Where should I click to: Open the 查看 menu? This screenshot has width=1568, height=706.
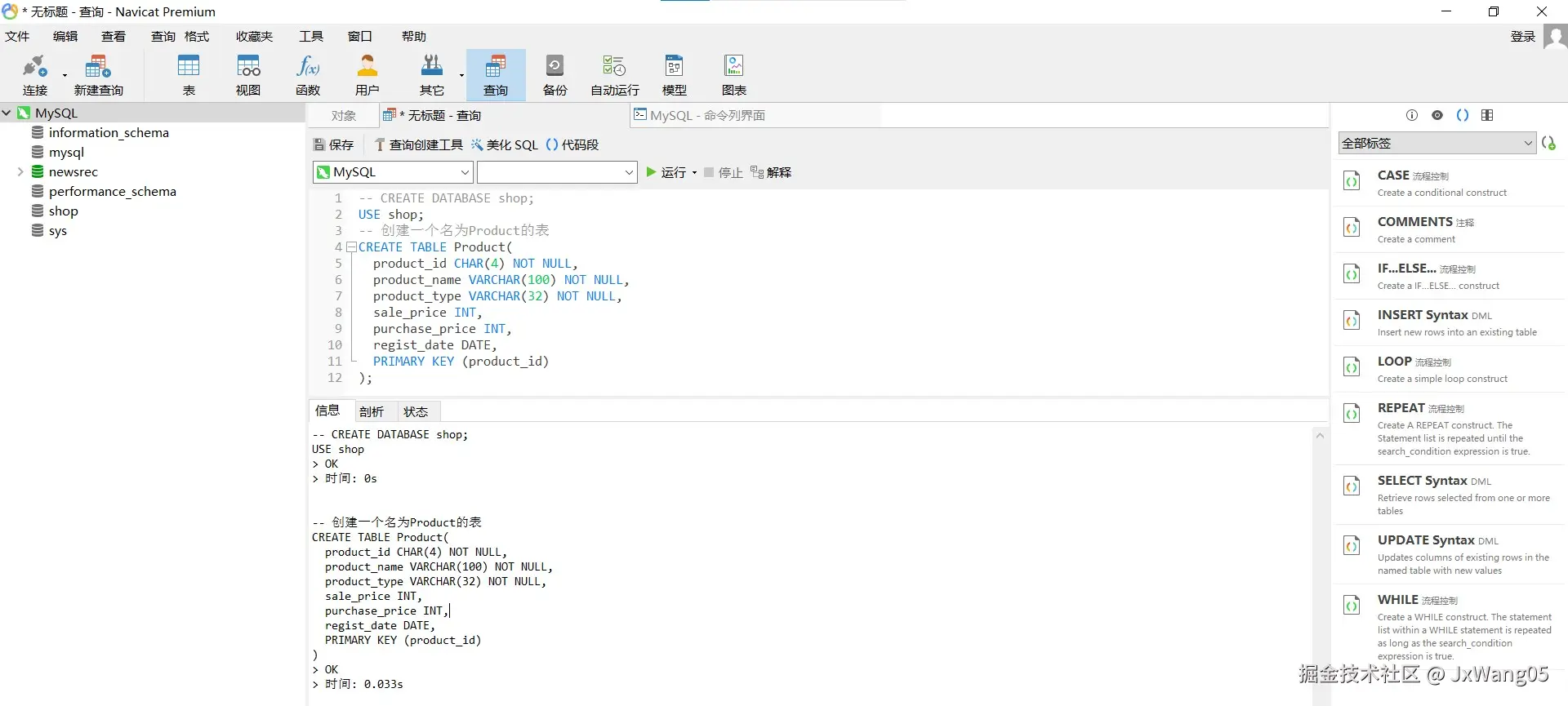pyautogui.click(x=114, y=37)
